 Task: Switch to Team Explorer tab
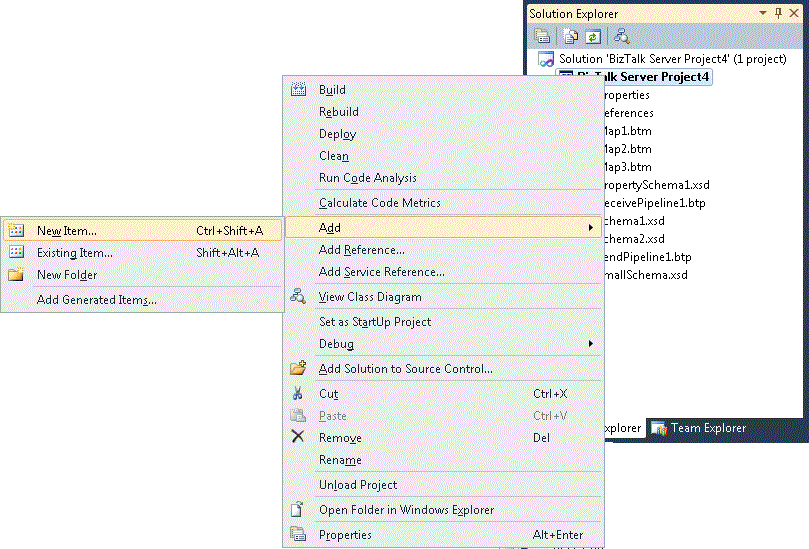coord(699,428)
